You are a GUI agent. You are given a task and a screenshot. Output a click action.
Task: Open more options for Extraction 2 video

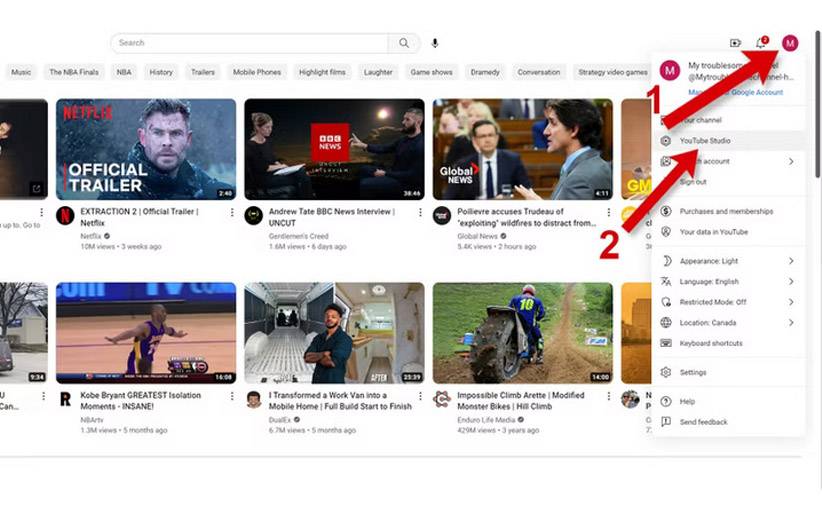(x=232, y=212)
